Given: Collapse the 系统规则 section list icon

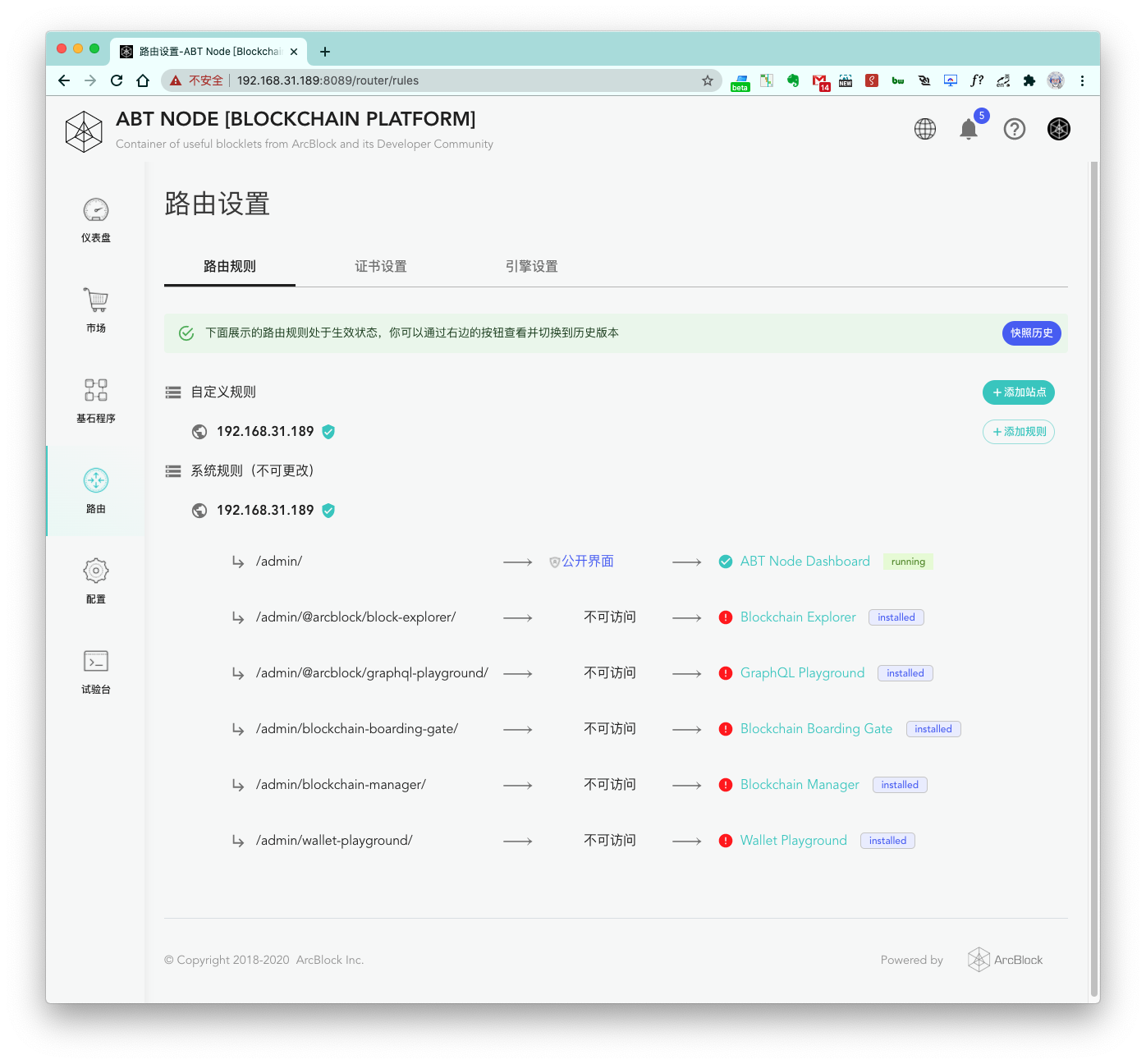Looking at the screenshot, I should pos(173,471).
